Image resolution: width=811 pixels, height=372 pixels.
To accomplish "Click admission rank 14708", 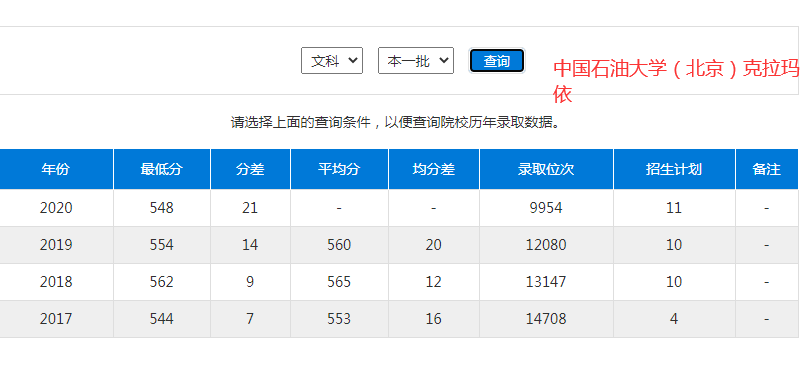I will (546, 319).
